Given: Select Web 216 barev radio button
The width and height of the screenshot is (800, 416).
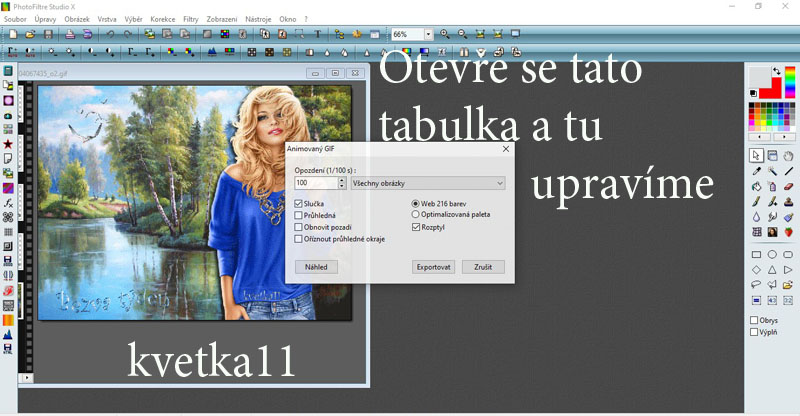Looking at the screenshot, I should [415, 203].
